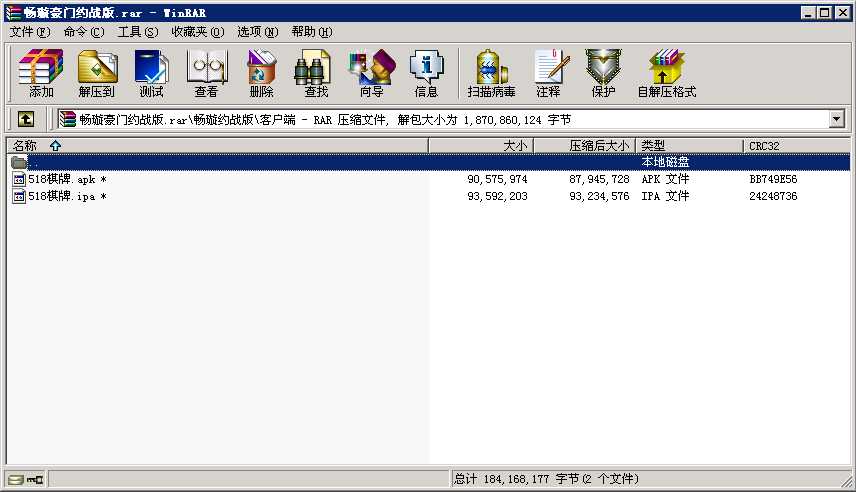The width and height of the screenshot is (856, 492).
Task: Click the key password icon in status bar
Action: point(35,479)
